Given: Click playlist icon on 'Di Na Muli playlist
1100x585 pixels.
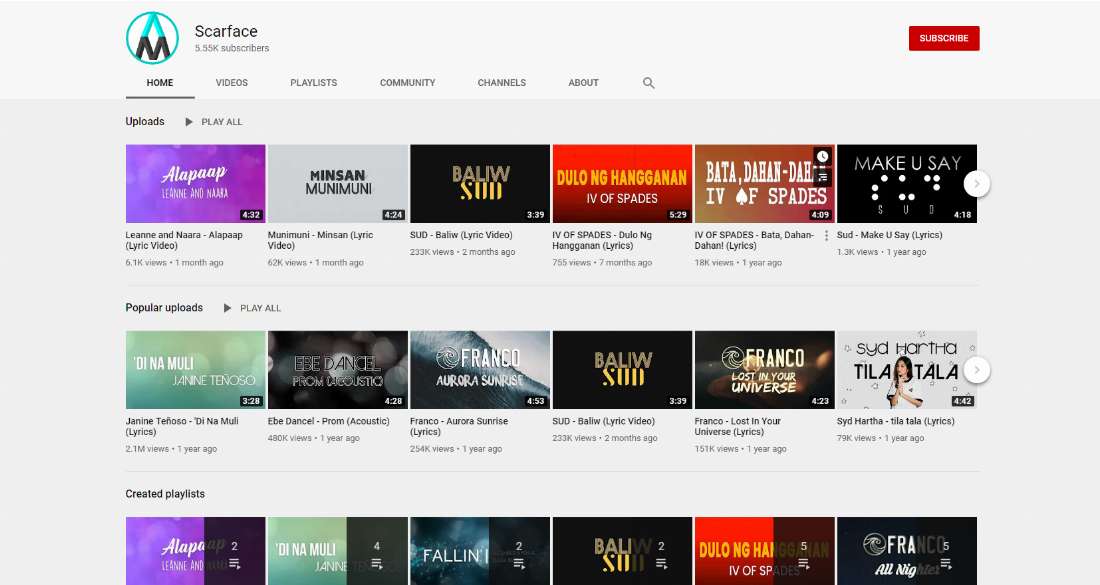Looking at the screenshot, I should click(377, 564).
